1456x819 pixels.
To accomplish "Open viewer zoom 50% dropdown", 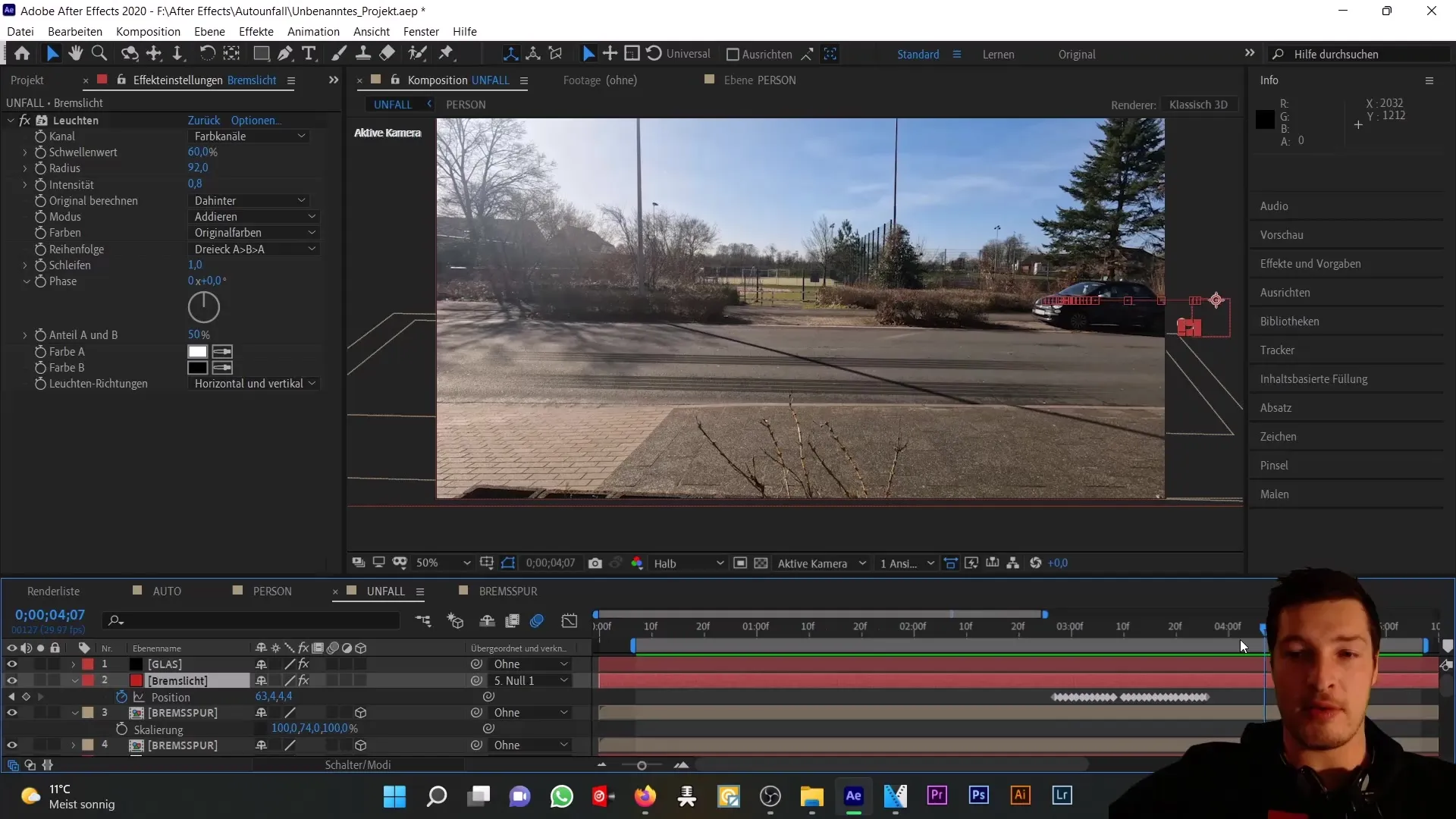I will click(443, 563).
